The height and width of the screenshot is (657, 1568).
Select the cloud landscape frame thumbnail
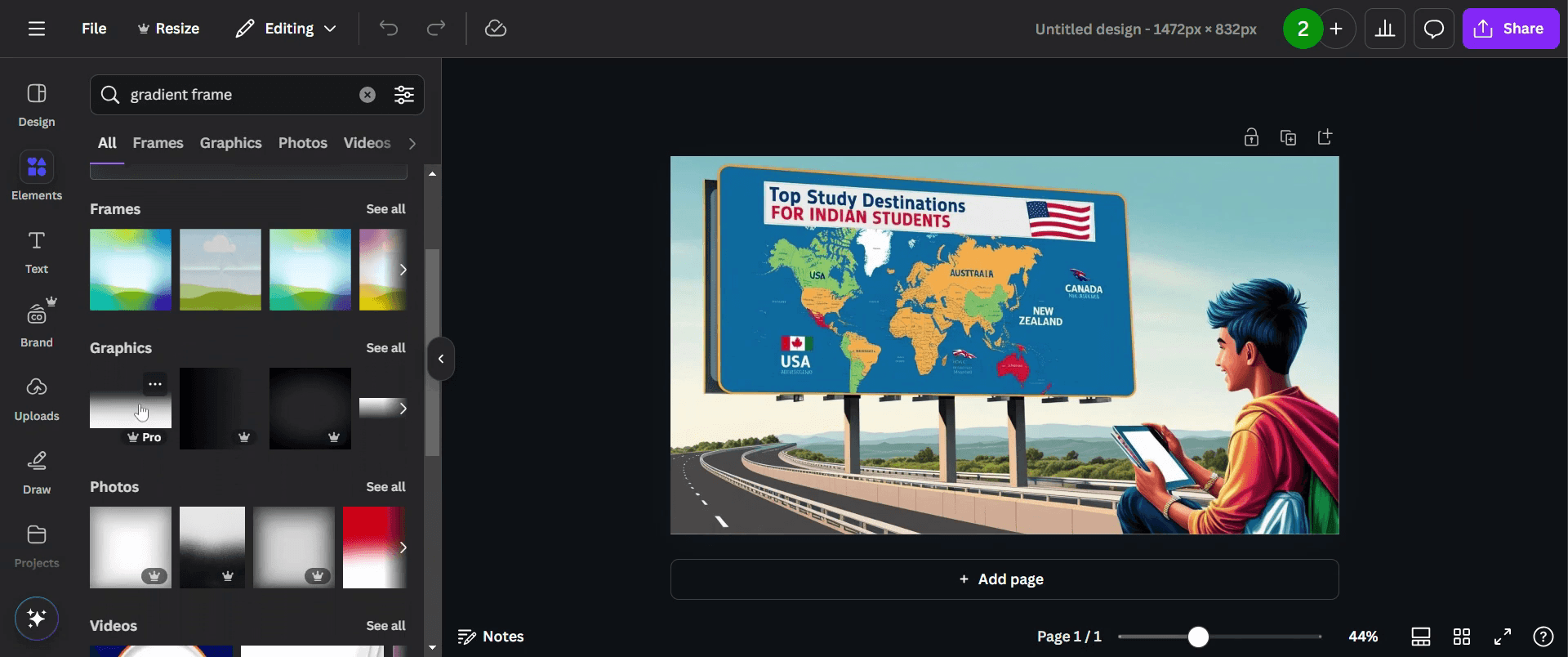coord(220,270)
